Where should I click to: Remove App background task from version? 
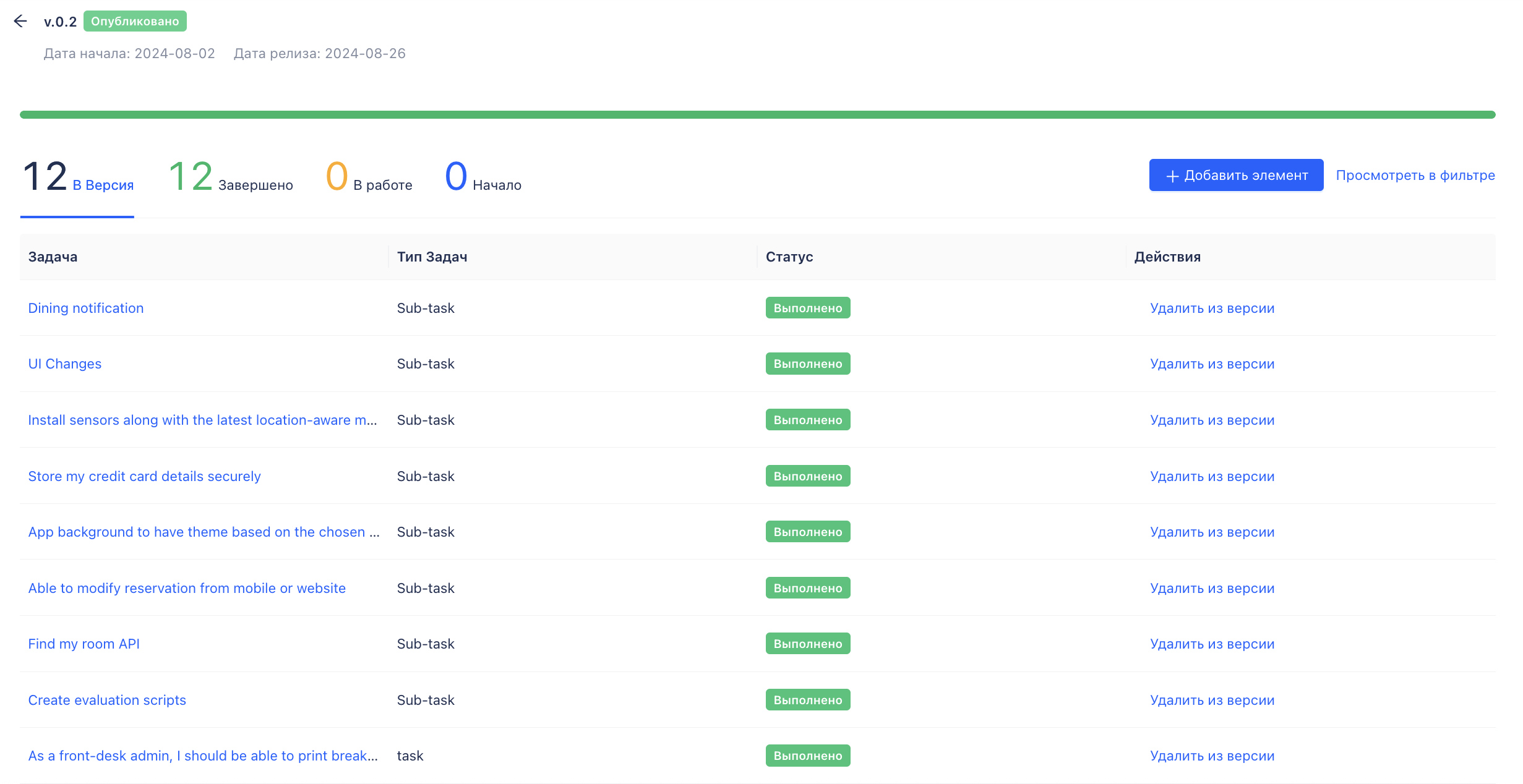click(1212, 532)
